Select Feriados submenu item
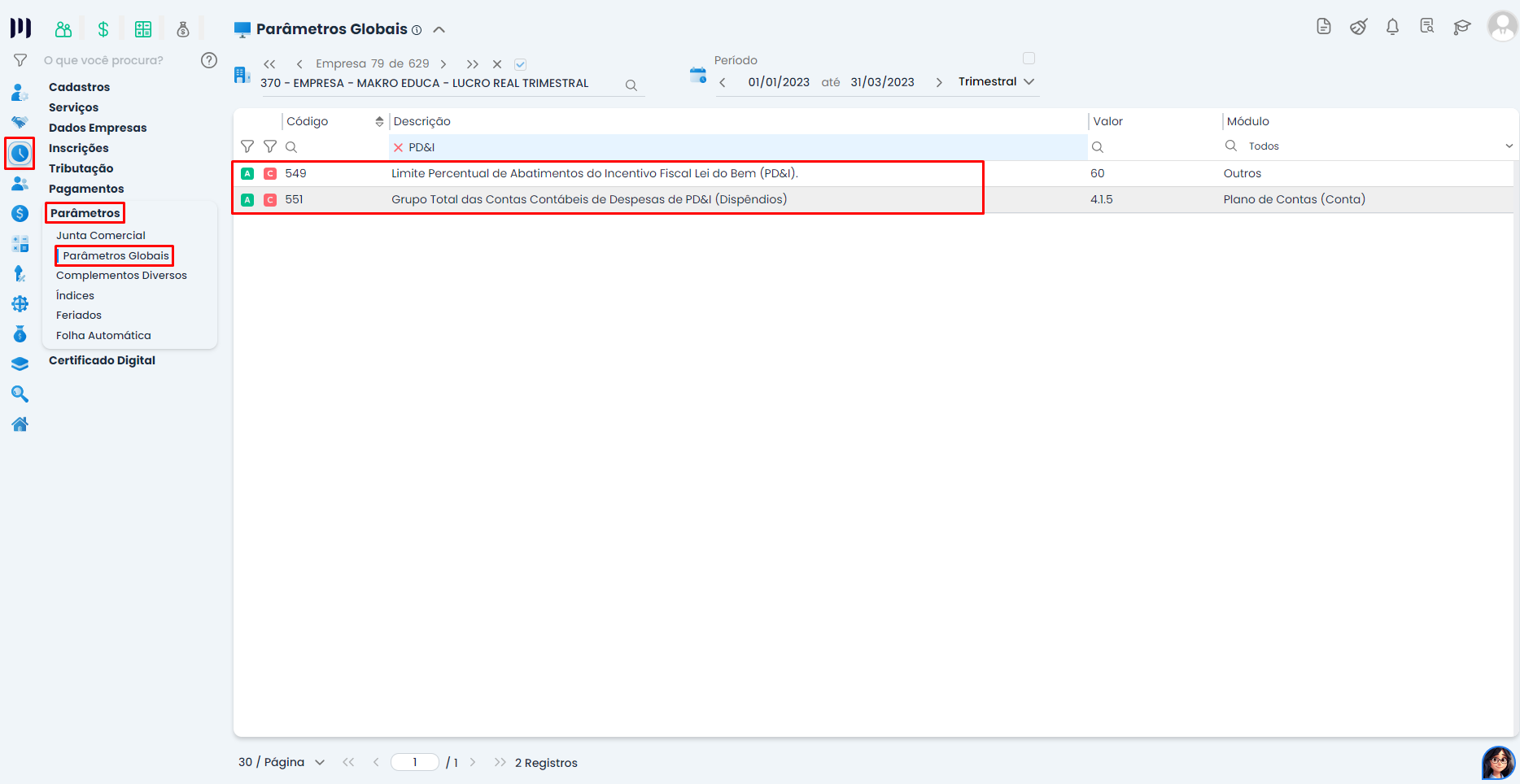The image size is (1520, 784). (x=79, y=315)
